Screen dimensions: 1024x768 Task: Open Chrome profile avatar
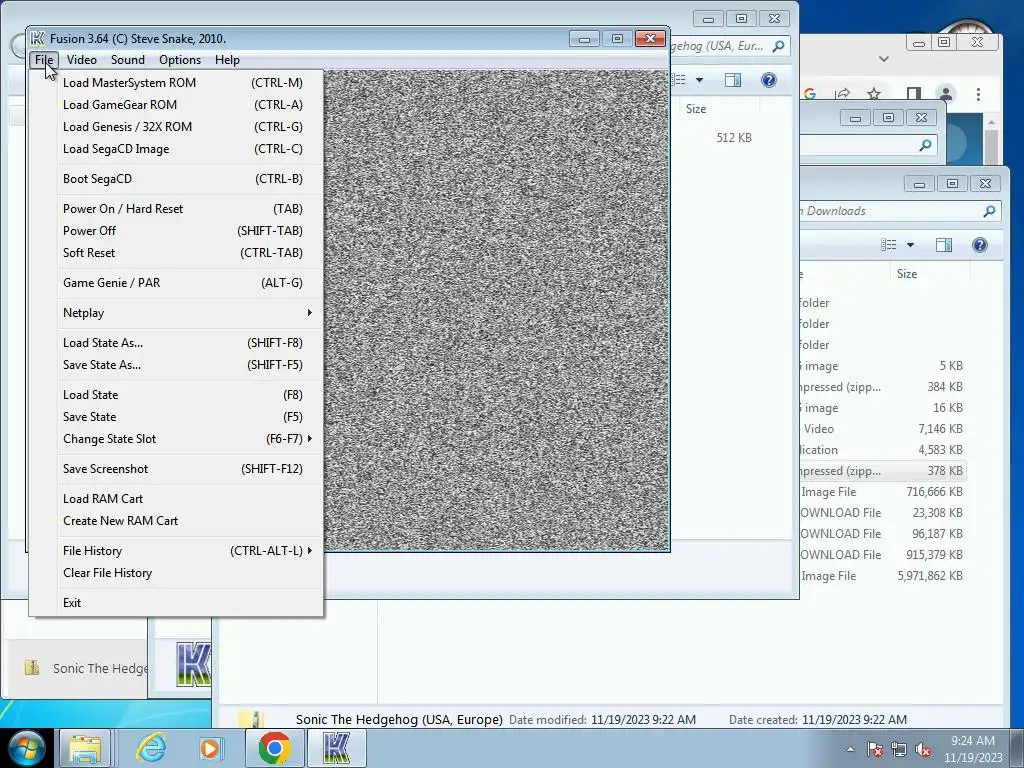946,94
